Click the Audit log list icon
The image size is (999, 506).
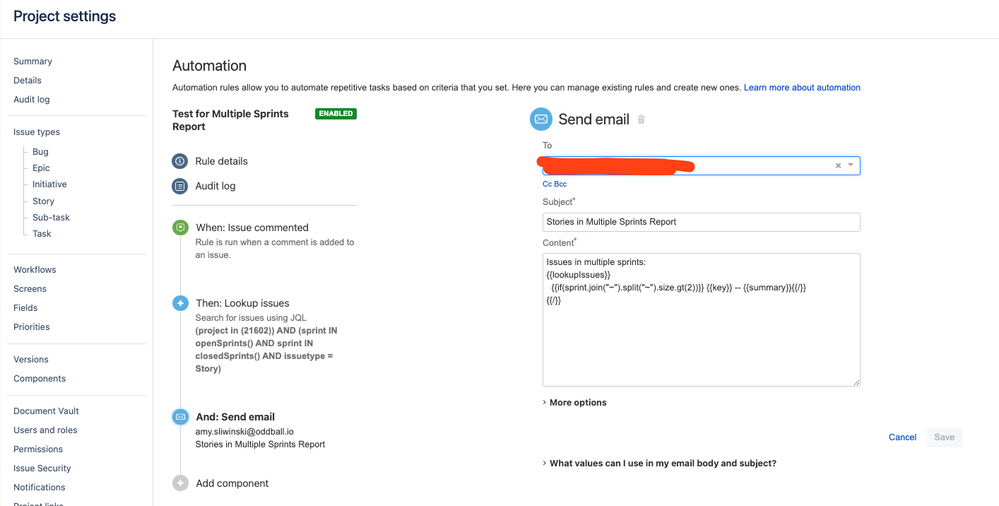pos(180,186)
